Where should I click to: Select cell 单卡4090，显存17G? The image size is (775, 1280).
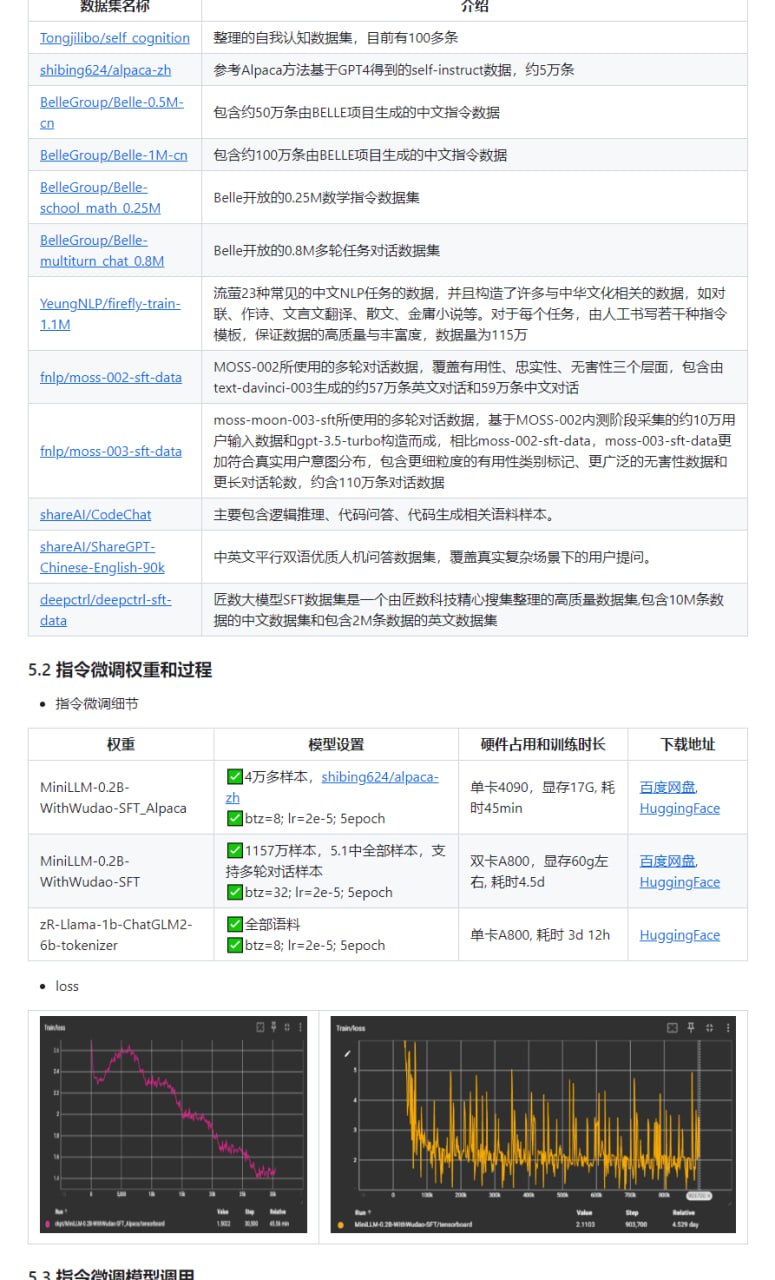click(543, 797)
